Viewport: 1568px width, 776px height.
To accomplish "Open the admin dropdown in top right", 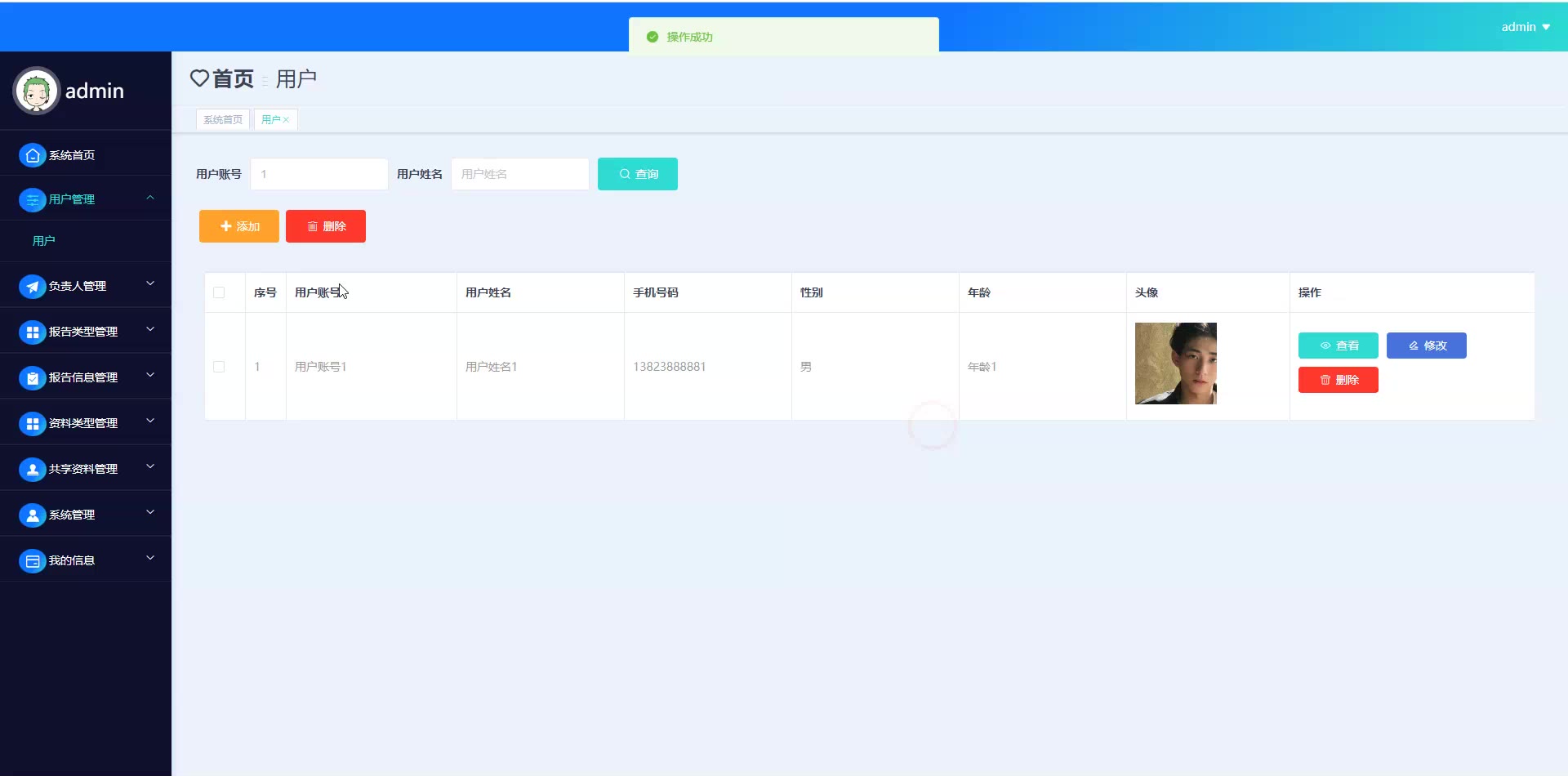I will pos(1525,27).
